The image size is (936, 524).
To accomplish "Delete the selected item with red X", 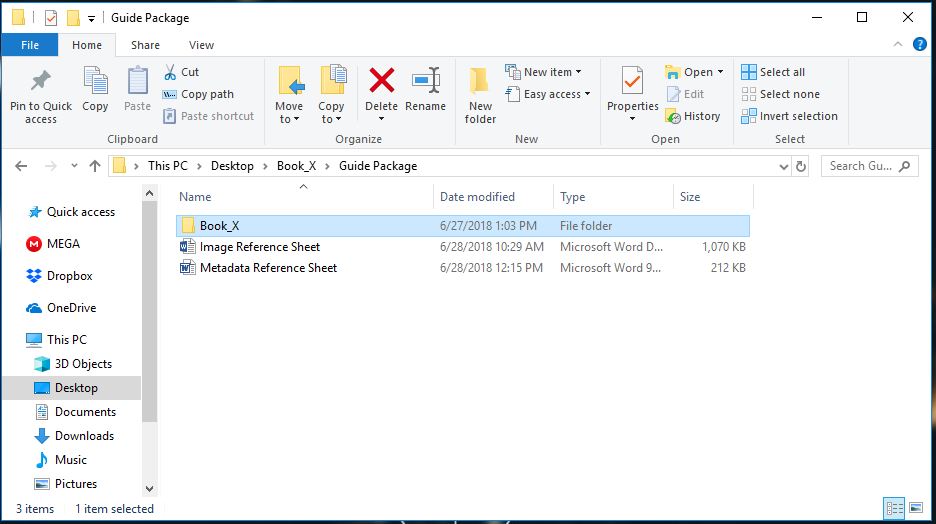I will click(x=381, y=81).
